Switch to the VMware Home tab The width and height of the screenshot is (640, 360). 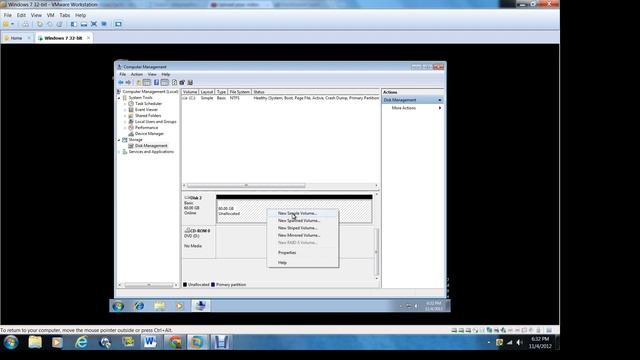click(x=16, y=38)
